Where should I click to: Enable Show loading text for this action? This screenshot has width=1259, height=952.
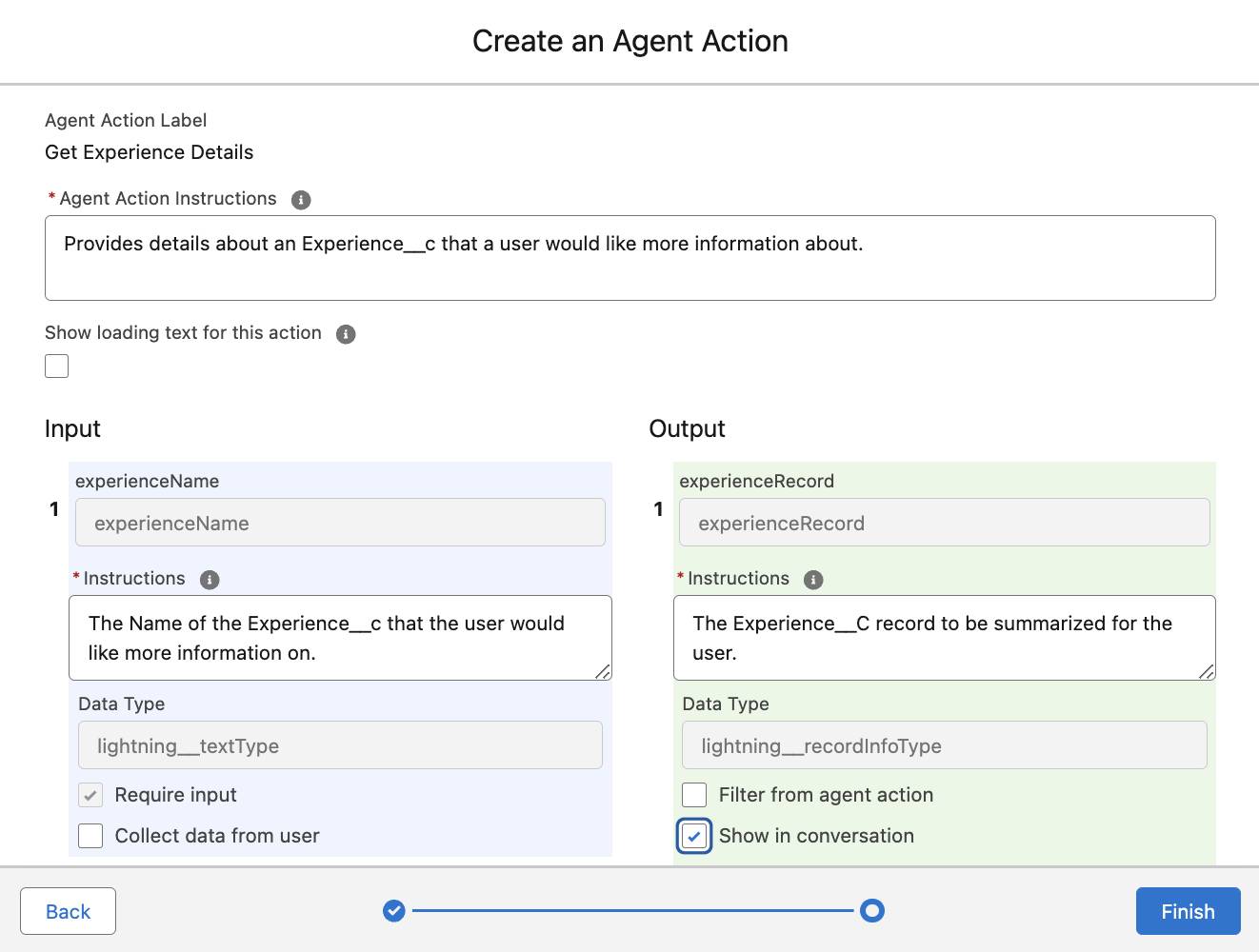tap(57, 367)
